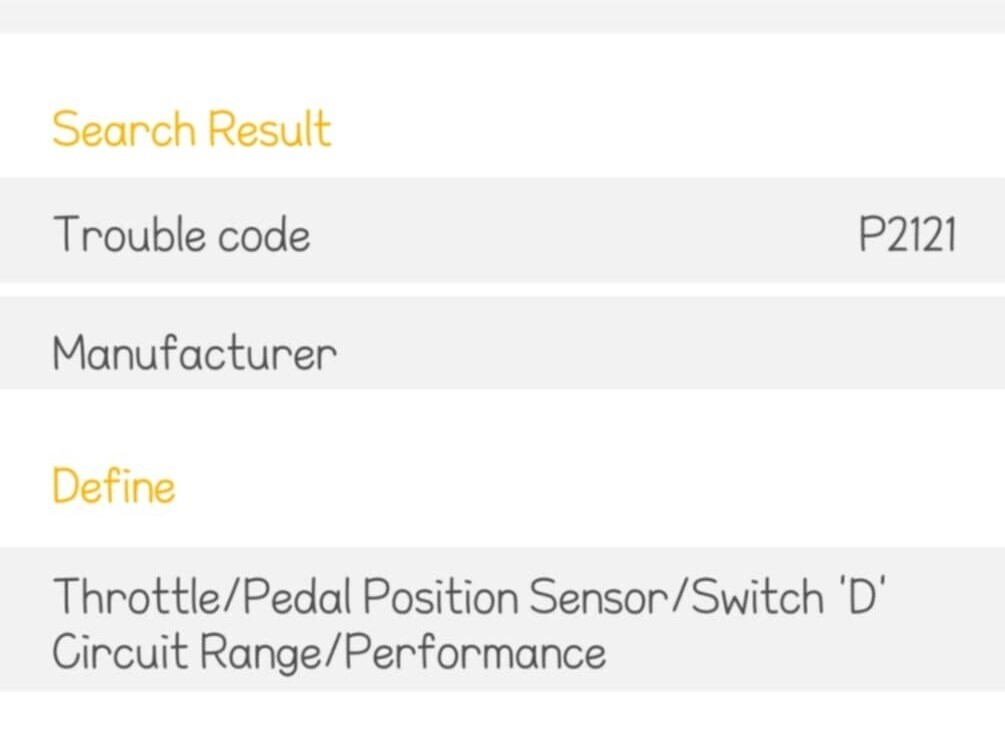Click the Search Result heading
Viewport: 1005px width, 754px height.
[191, 130]
